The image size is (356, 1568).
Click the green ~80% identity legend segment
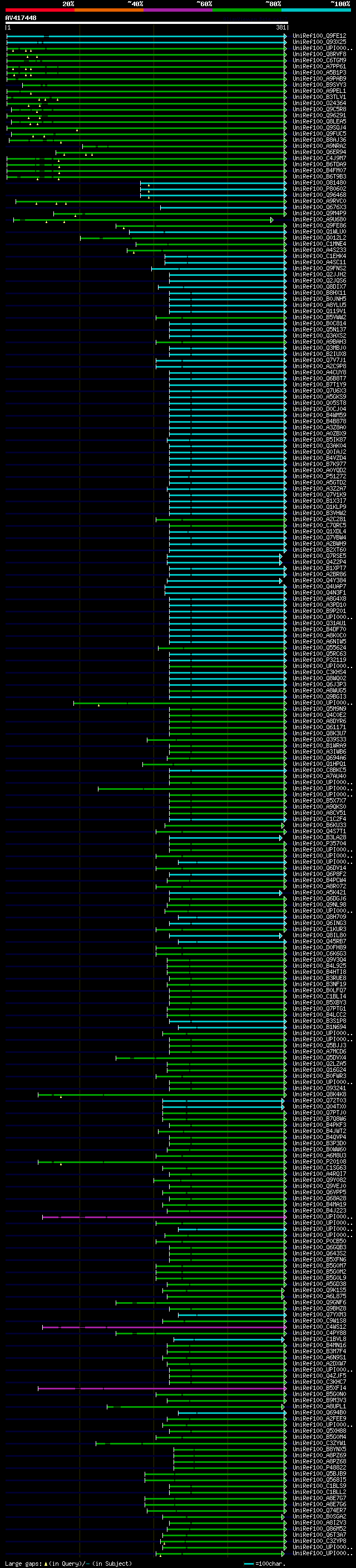(x=247, y=10)
